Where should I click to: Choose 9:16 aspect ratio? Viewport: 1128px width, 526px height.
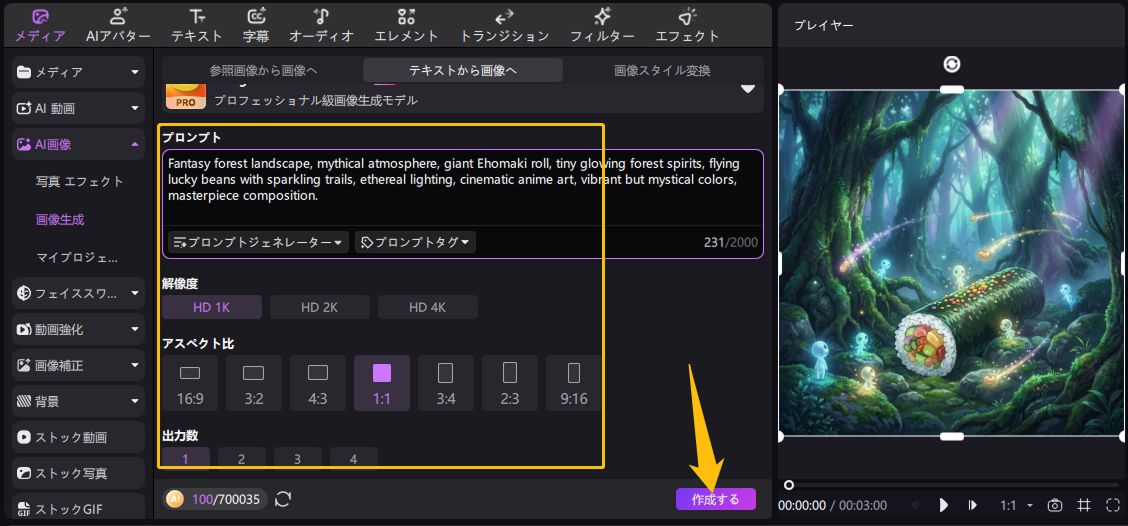573,383
